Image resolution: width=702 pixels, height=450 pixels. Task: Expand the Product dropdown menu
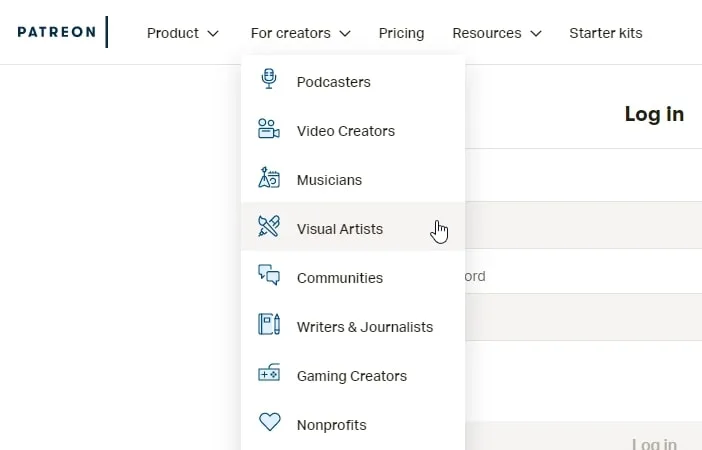[182, 33]
